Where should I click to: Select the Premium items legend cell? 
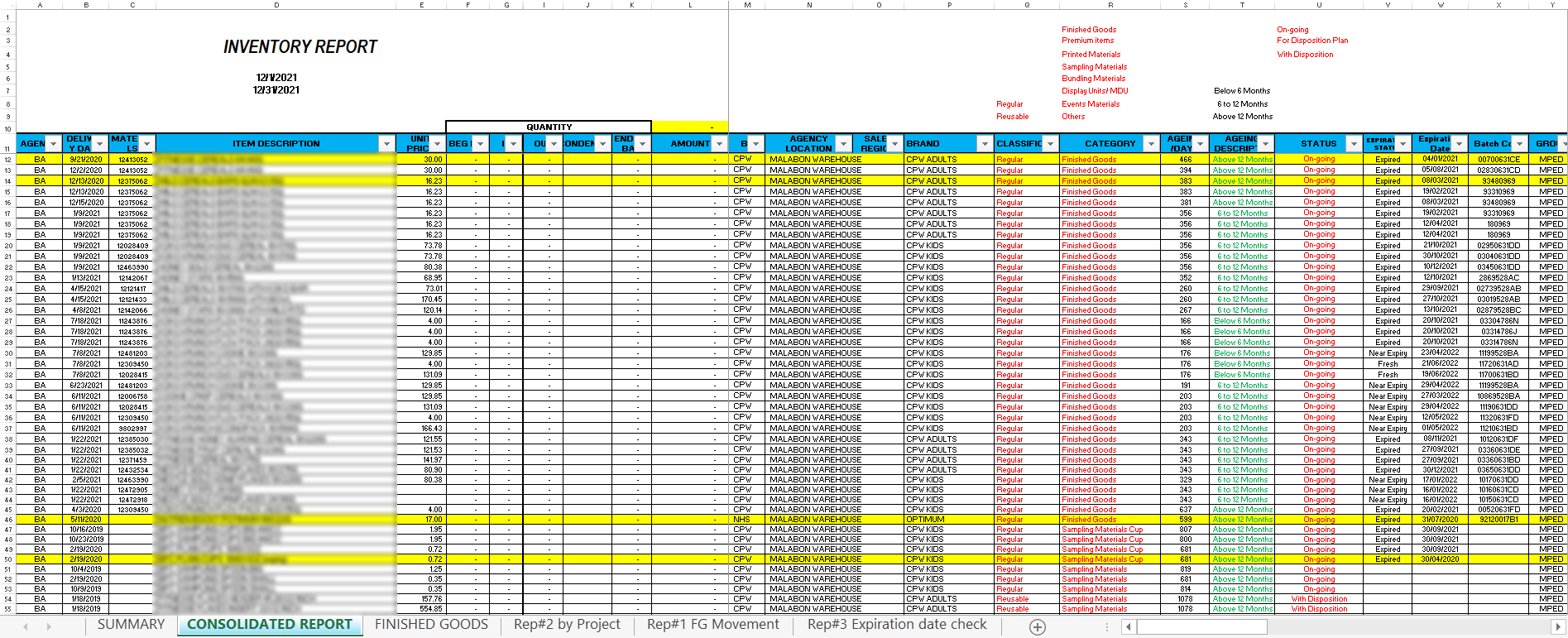click(x=1087, y=41)
